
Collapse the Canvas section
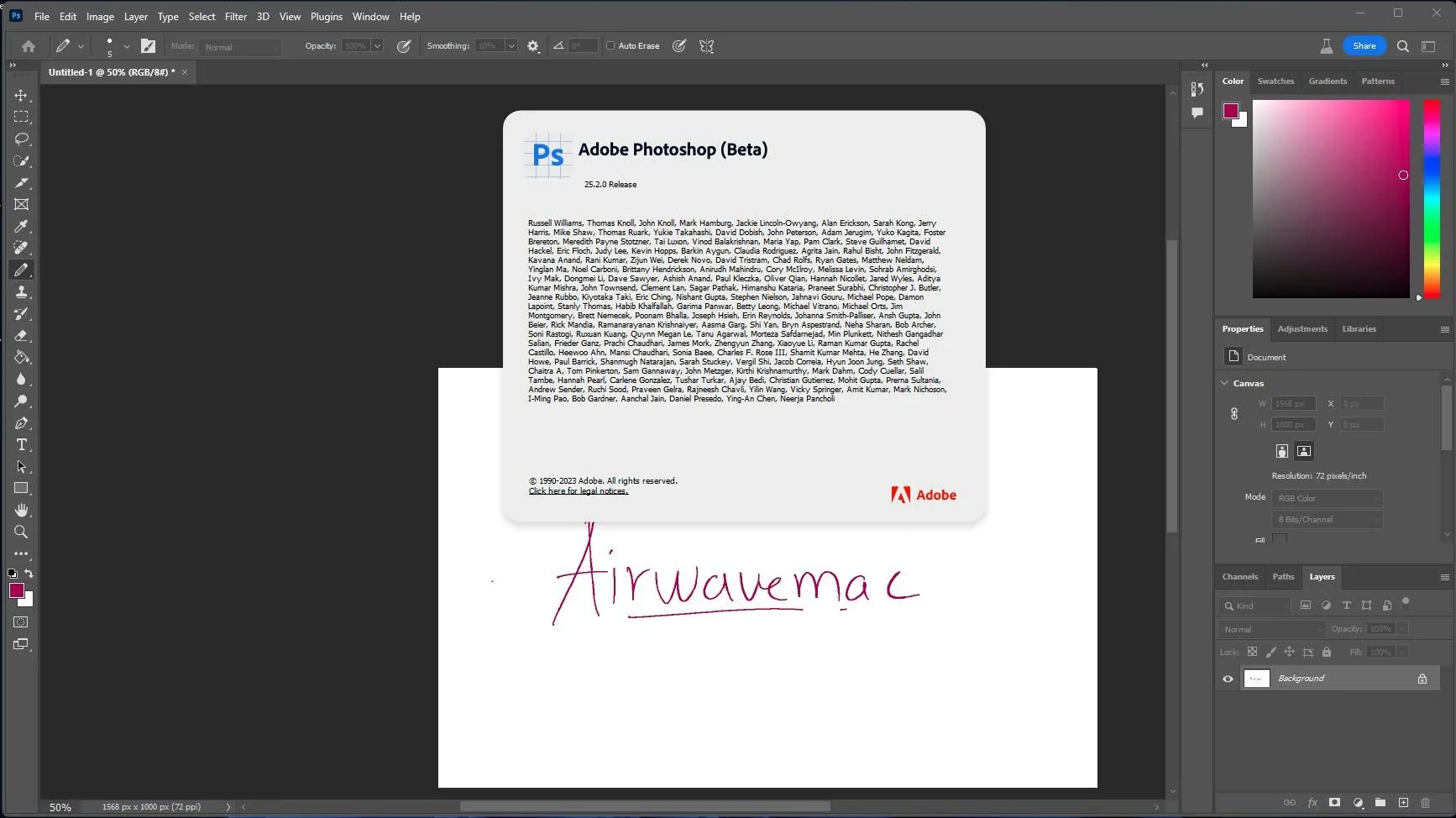click(x=1224, y=383)
